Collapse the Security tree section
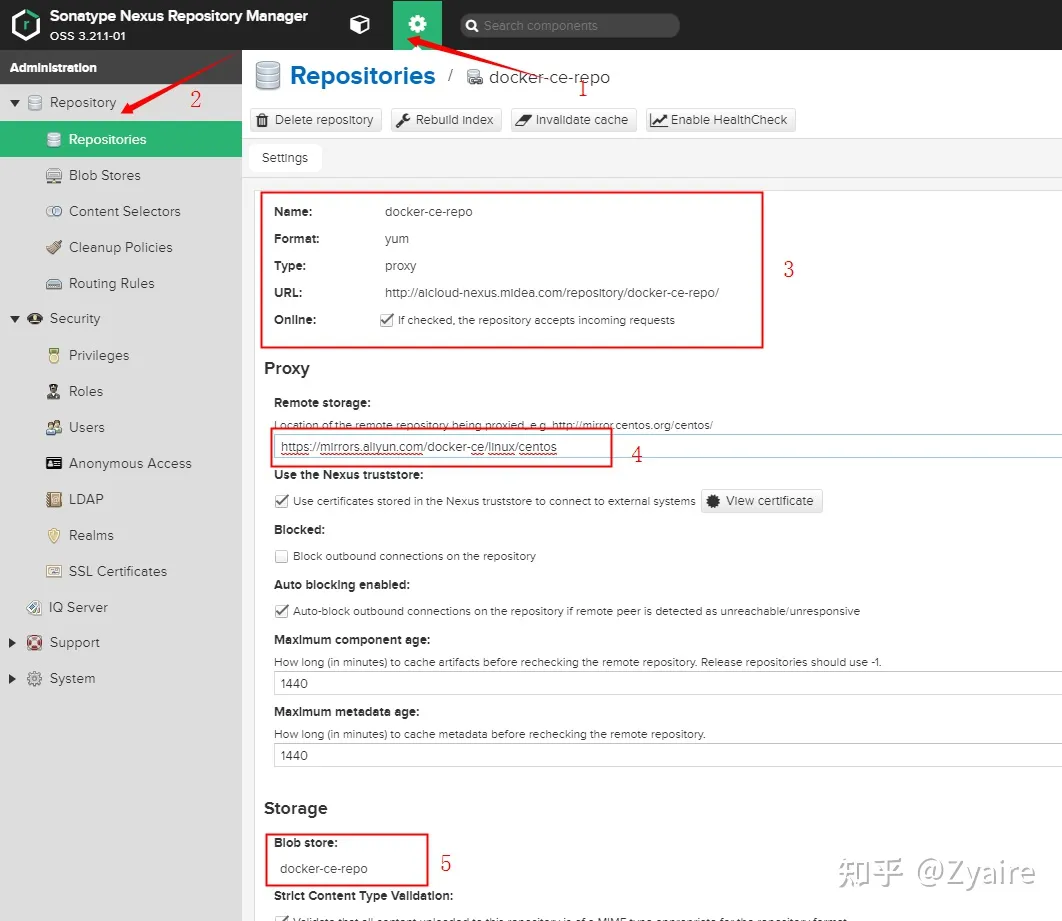1062x921 pixels. tap(14, 319)
